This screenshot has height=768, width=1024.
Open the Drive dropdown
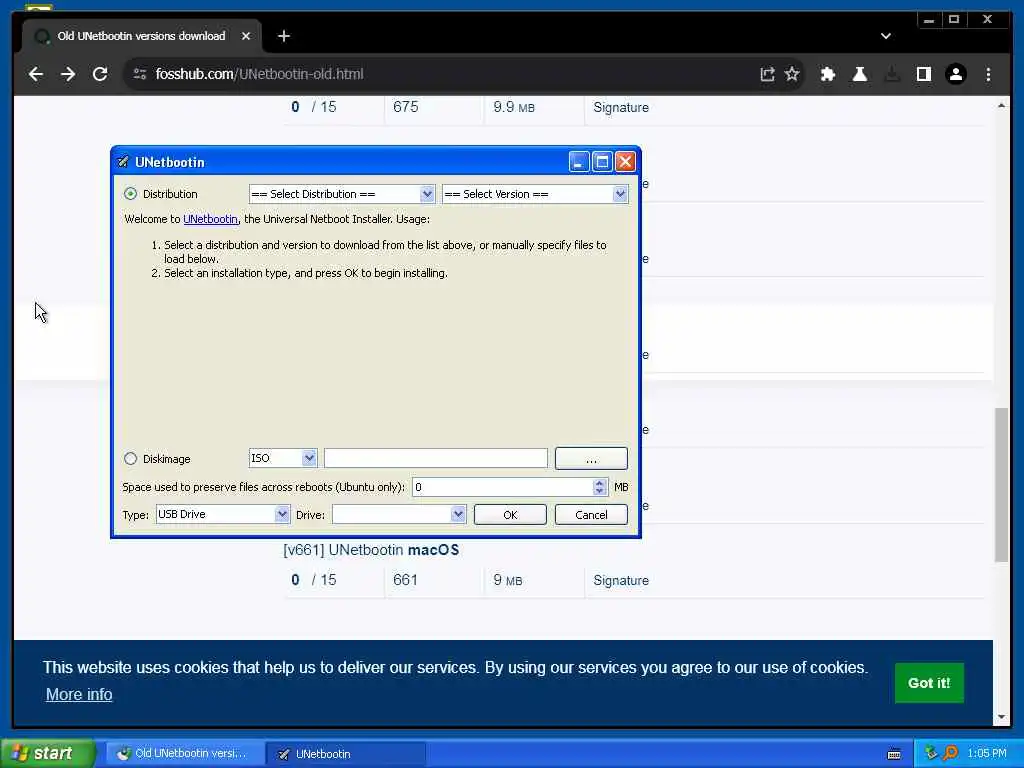399,514
